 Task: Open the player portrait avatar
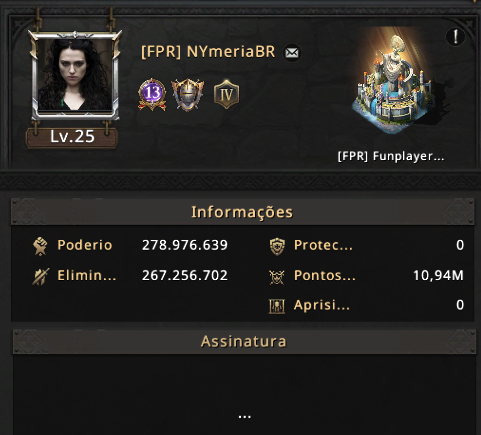[x=75, y=75]
